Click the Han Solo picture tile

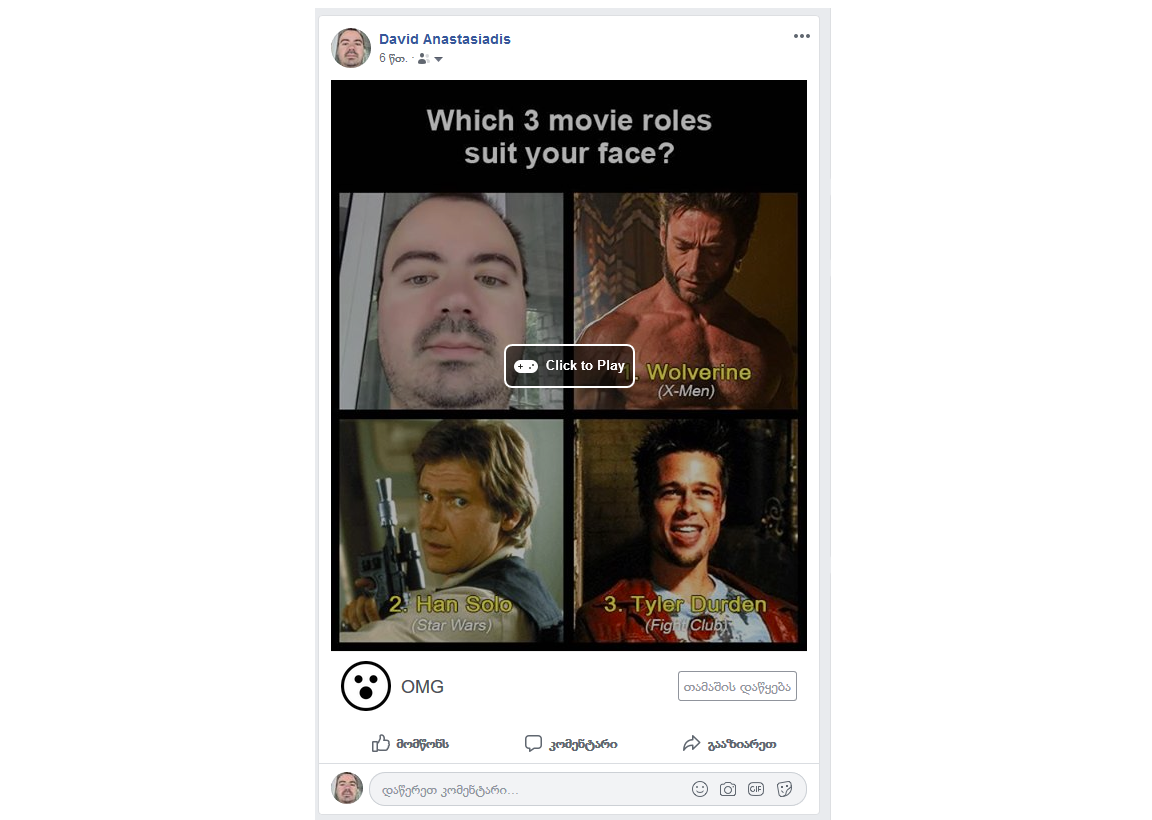coord(451,531)
